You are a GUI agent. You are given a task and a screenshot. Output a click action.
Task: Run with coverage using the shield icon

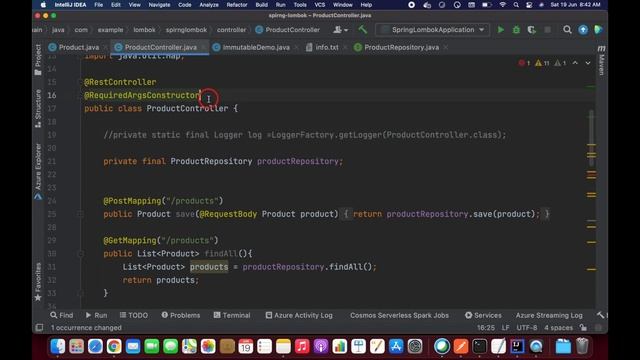point(531,30)
